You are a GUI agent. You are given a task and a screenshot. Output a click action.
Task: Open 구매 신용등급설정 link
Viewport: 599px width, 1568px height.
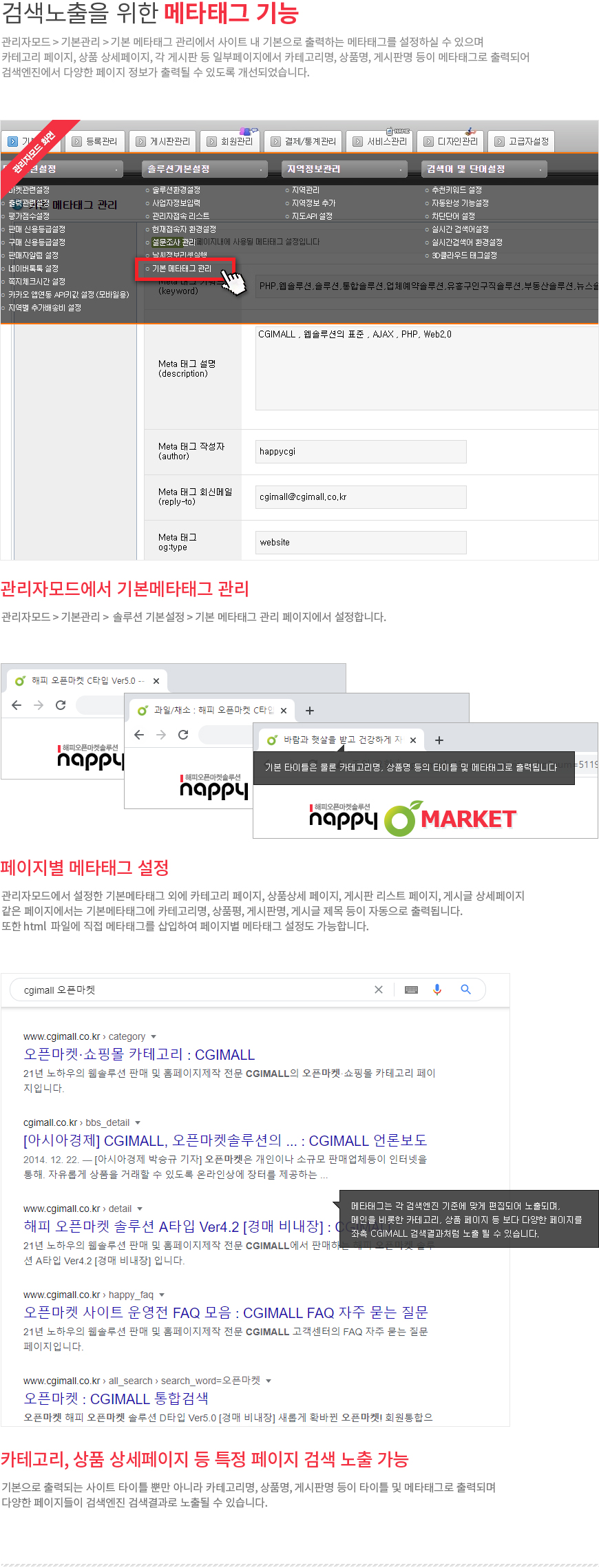pyautogui.click(x=36, y=242)
